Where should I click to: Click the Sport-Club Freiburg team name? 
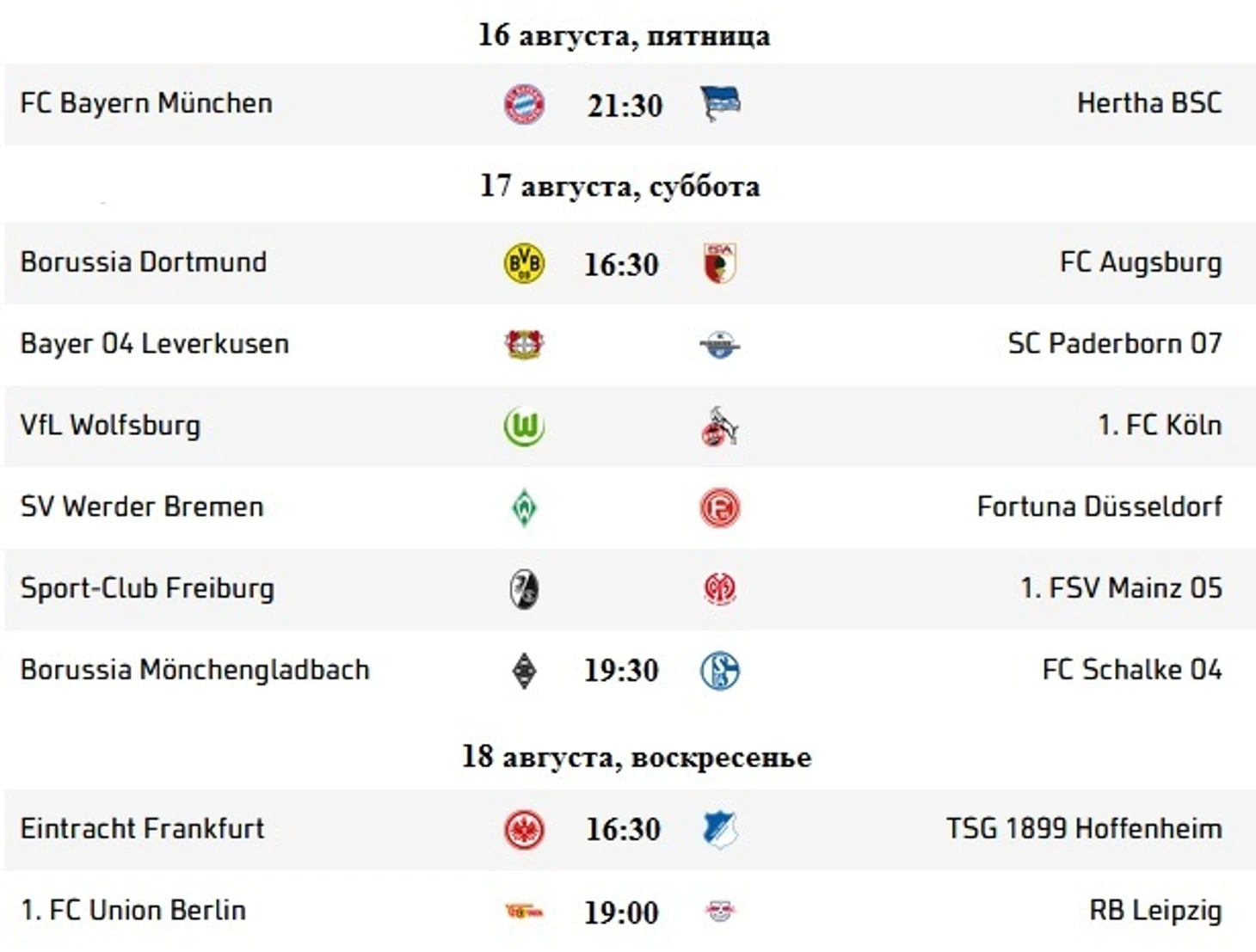[x=147, y=589]
